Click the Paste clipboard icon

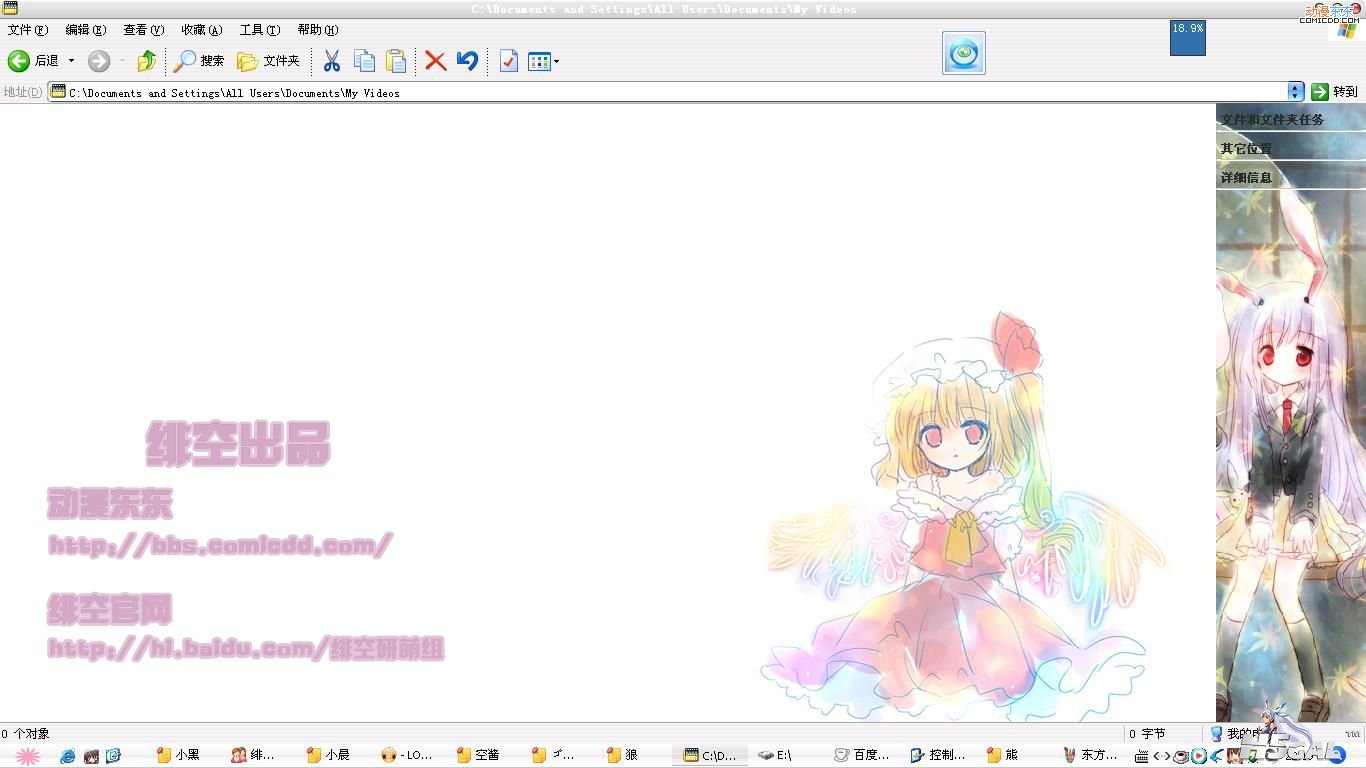click(x=396, y=61)
